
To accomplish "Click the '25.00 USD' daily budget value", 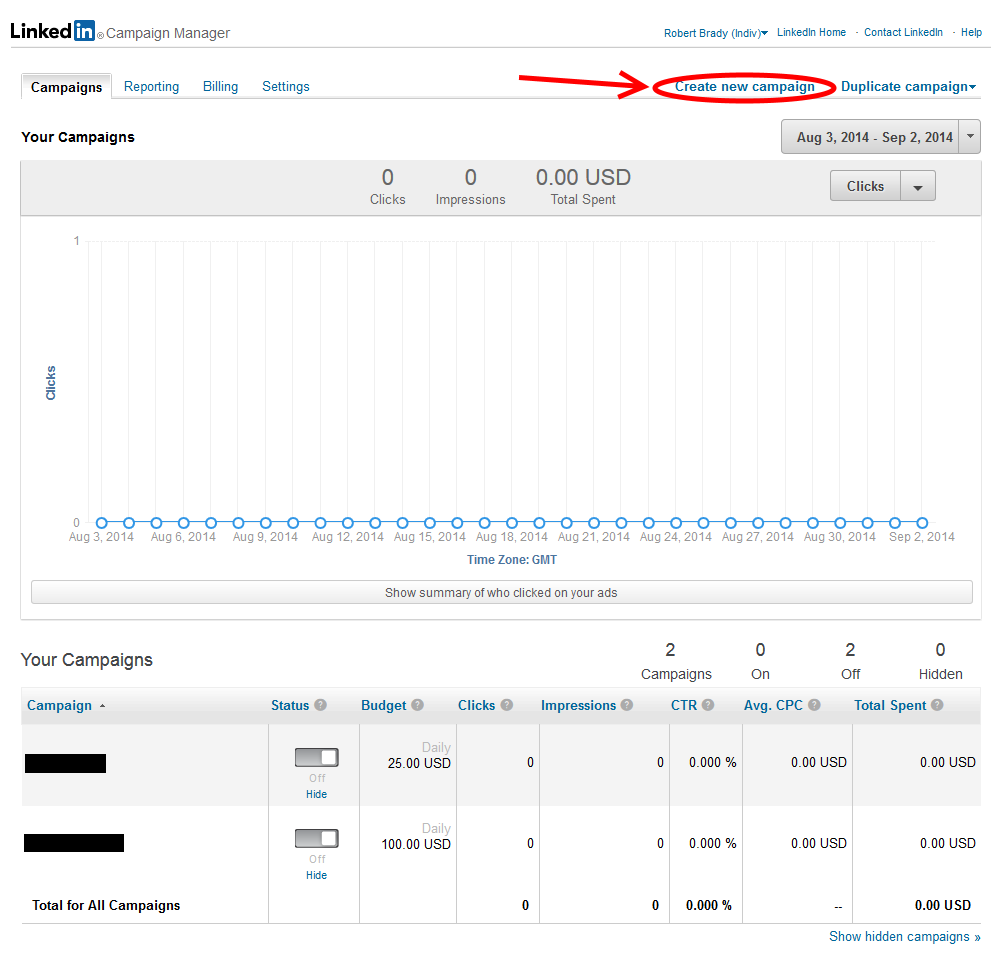I will point(419,763).
